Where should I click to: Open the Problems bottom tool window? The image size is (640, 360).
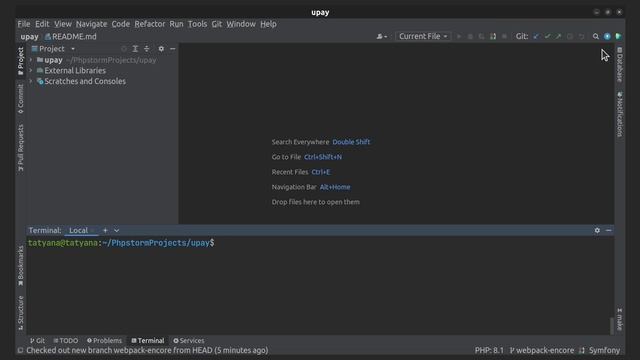pos(104,340)
